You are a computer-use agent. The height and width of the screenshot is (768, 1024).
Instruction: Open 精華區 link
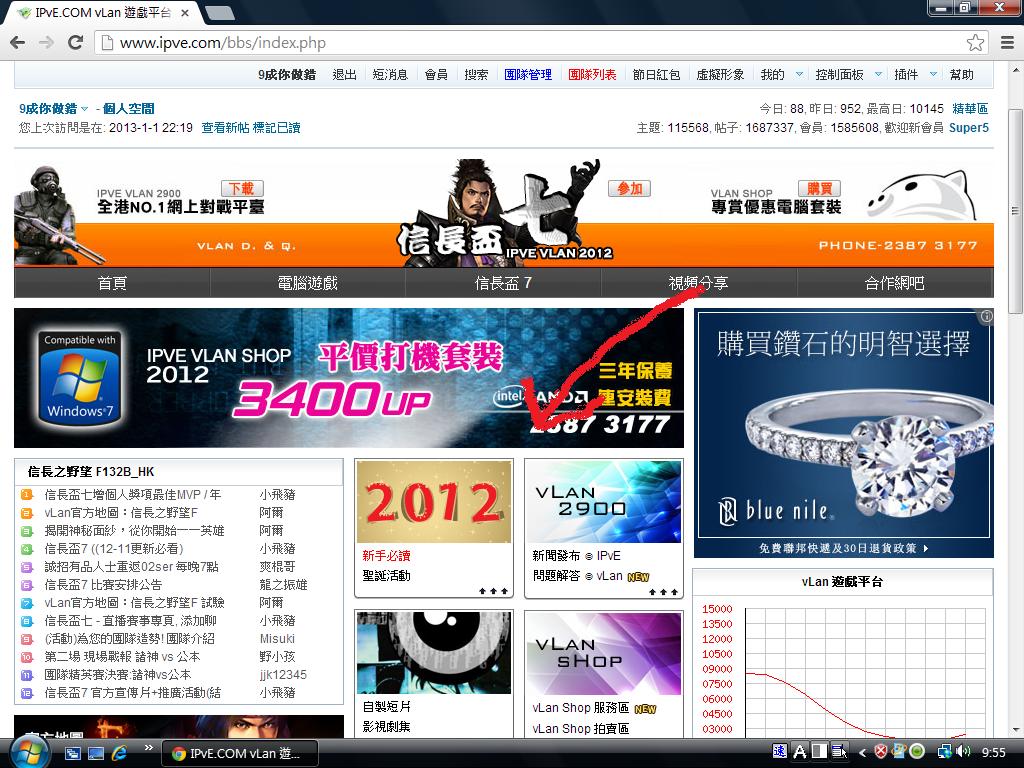point(970,108)
